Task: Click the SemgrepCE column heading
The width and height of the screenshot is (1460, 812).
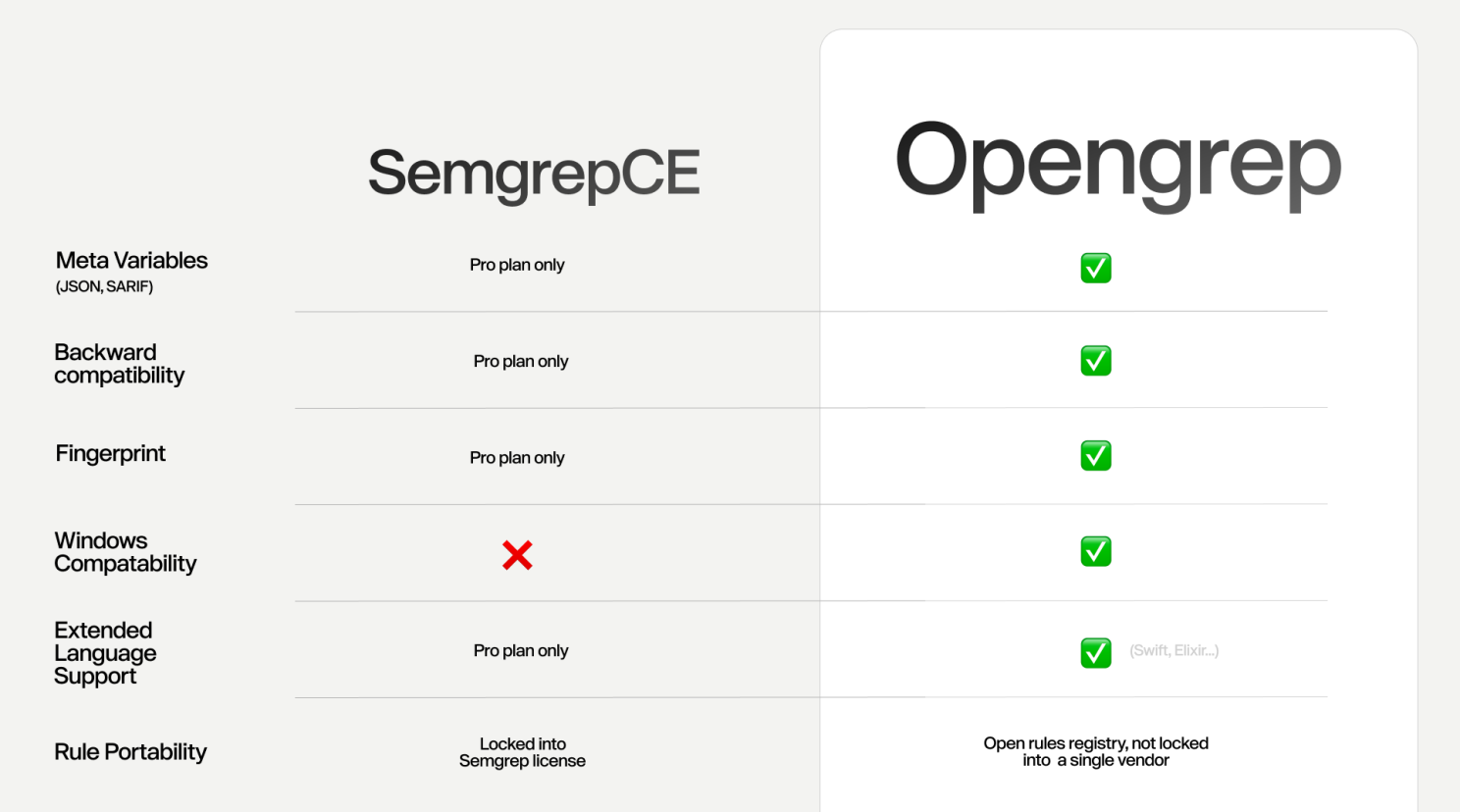Action: click(x=534, y=174)
